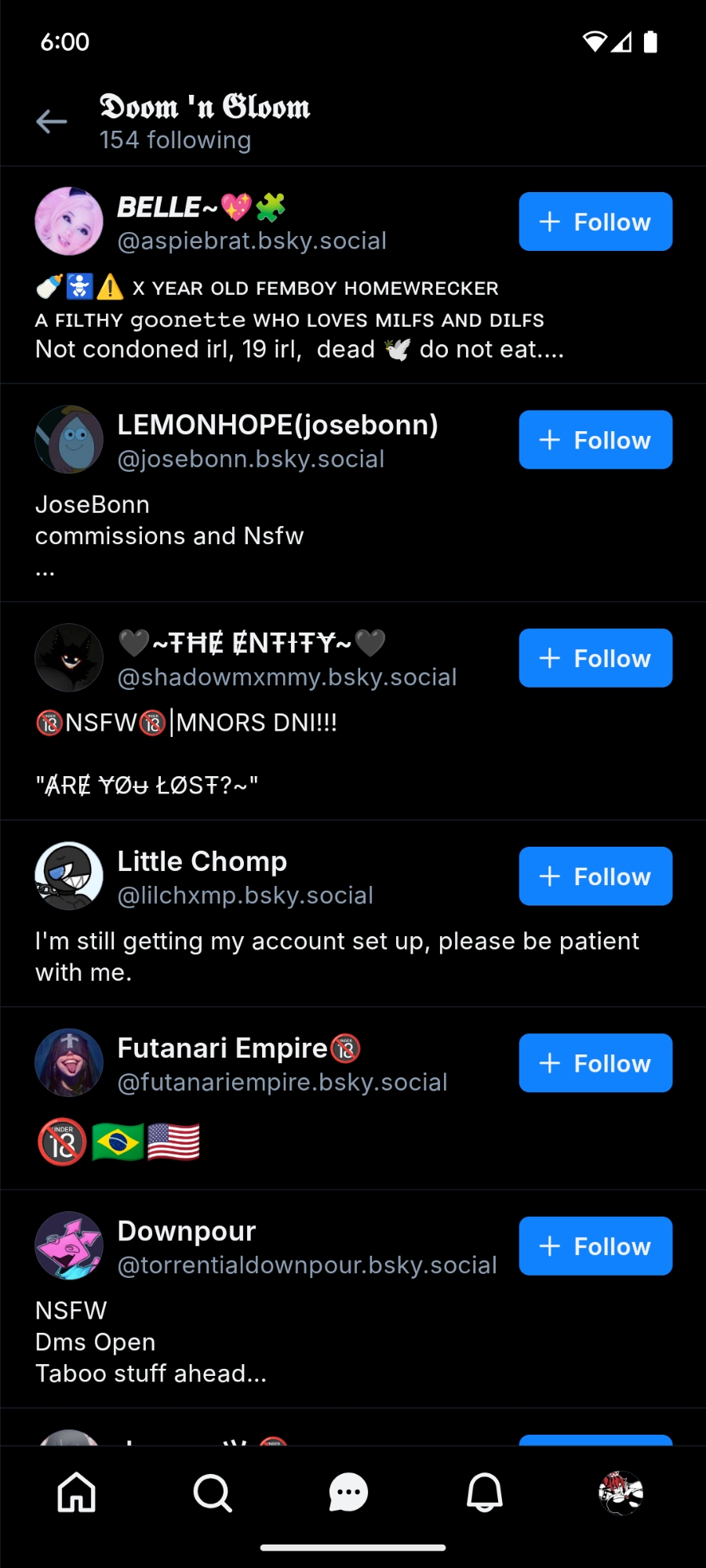Open Little Chomp's avatar
Screen dimensions: 706x1568
pos(69,876)
